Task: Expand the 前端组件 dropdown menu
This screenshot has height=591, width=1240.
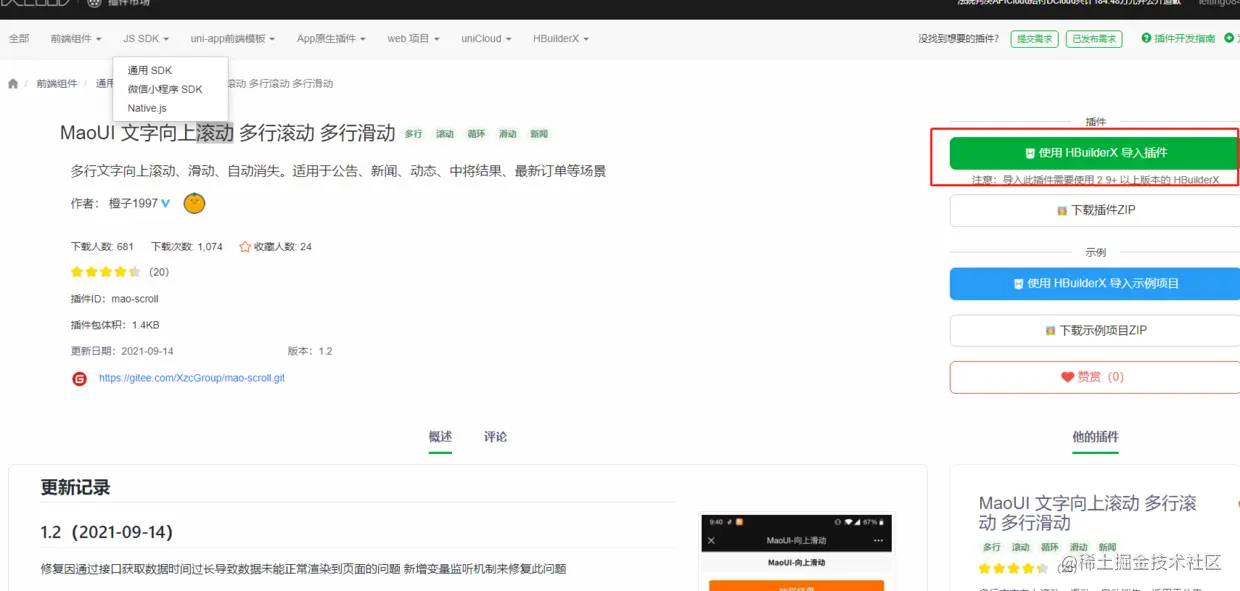Action: click(x=77, y=39)
